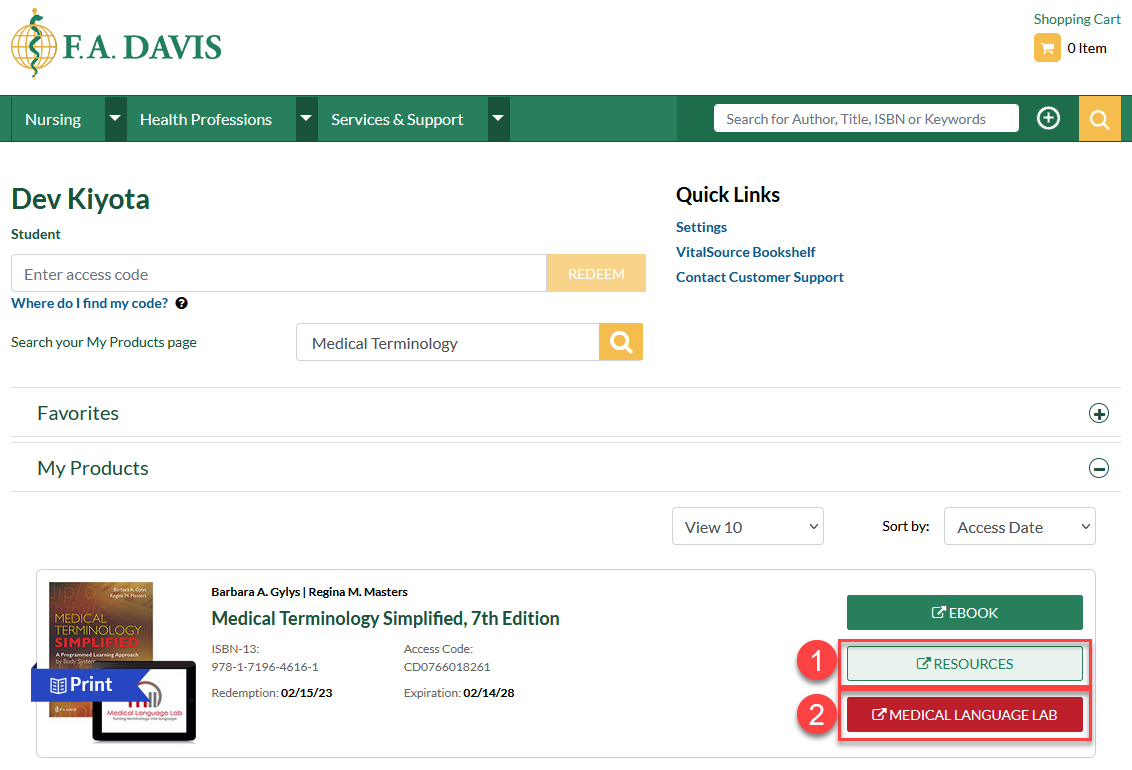Image resolution: width=1132 pixels, height=770 pixels.
Task: Select the Services & Support menu item
Action: 397,119
